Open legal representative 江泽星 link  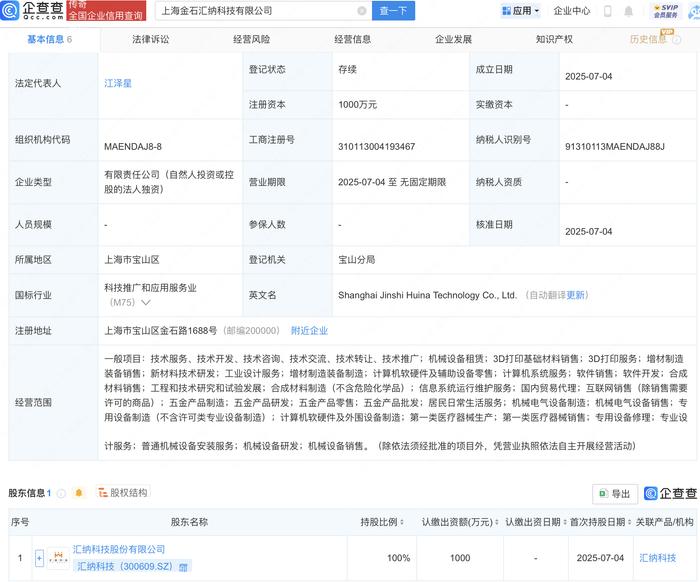(x=118, y=83)
